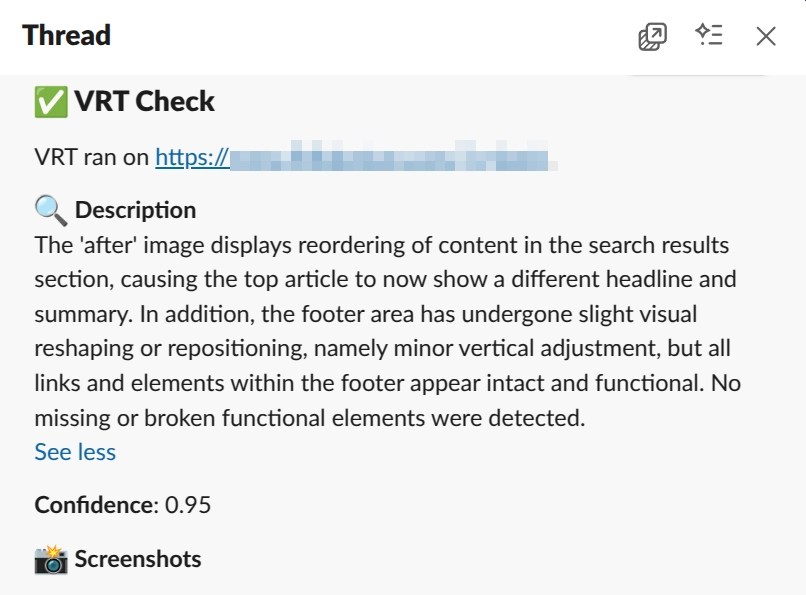This screenshot has width=806, height=595.
Task: Click the magnifying glass emoji beside Description
Action: point(50,210)
